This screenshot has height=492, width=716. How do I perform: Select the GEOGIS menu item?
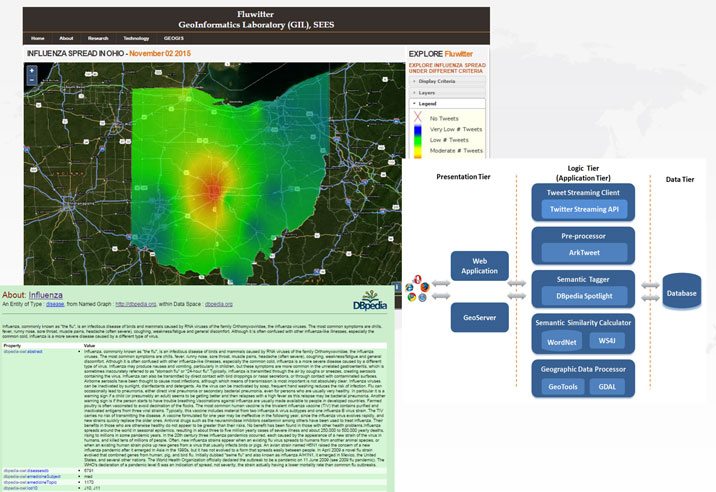pos(174,38)
